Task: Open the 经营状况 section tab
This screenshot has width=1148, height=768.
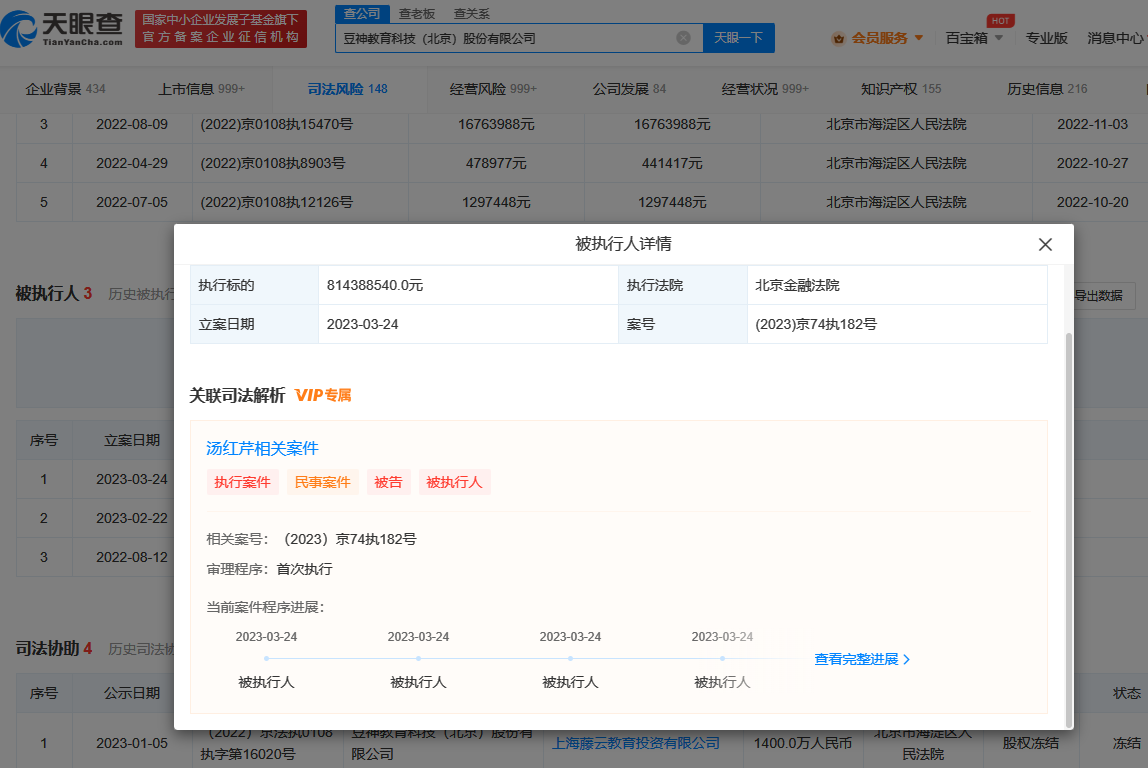Action: [764, 89]
